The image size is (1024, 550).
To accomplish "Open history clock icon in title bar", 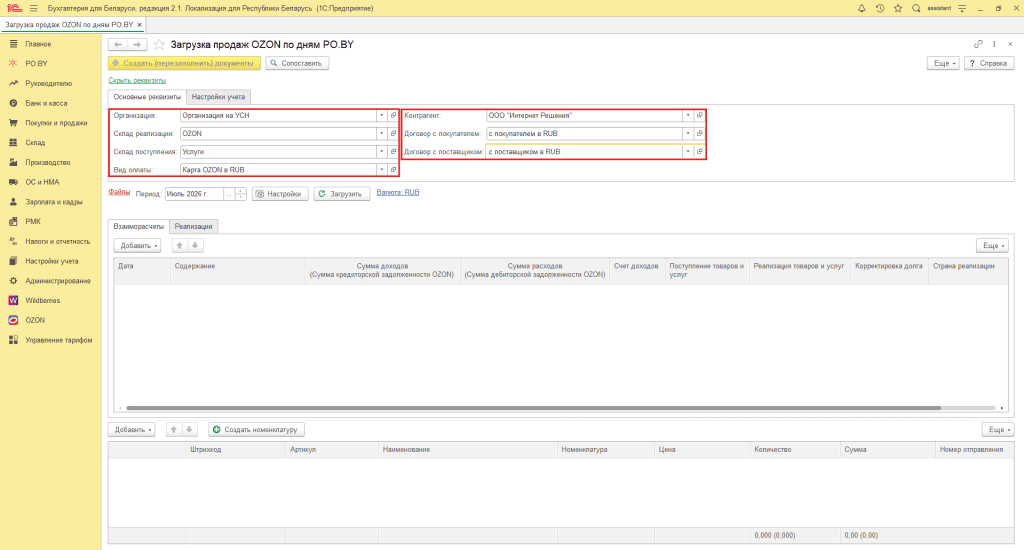I will click(x=880, y=8).
